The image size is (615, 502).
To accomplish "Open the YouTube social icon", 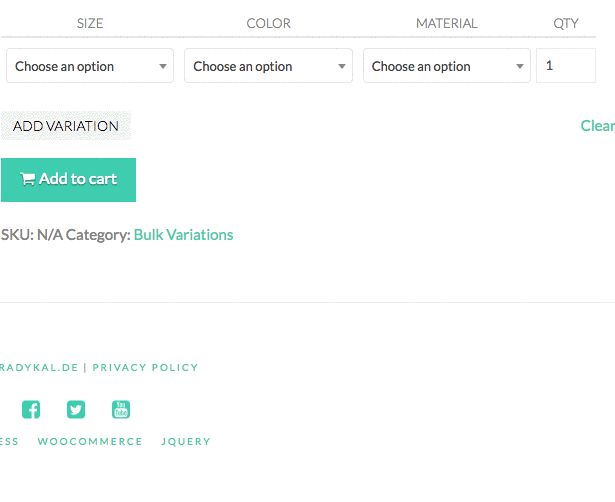I will [x=121, y=409].
